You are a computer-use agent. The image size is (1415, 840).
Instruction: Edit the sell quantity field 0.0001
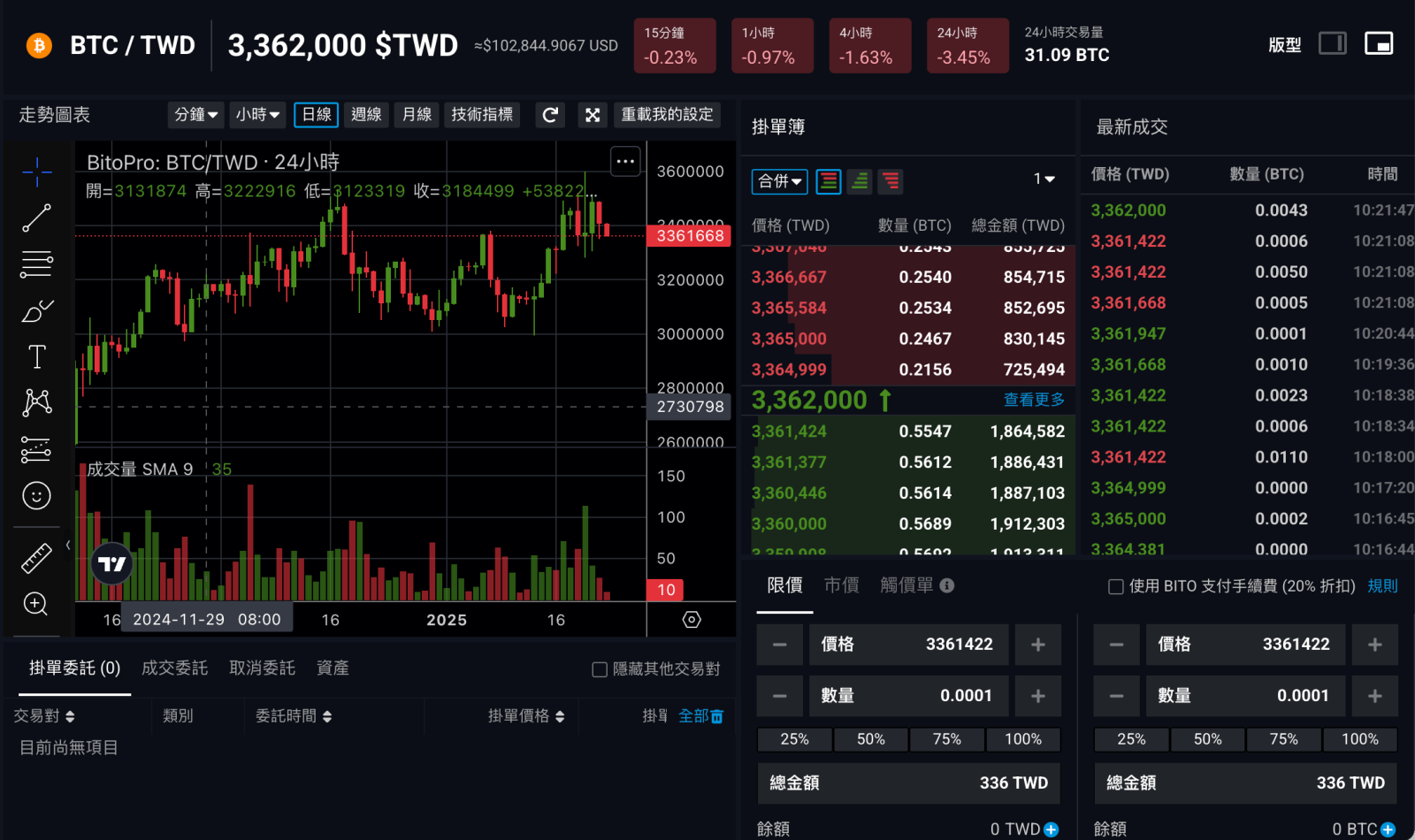click(x=1245, y=696)
